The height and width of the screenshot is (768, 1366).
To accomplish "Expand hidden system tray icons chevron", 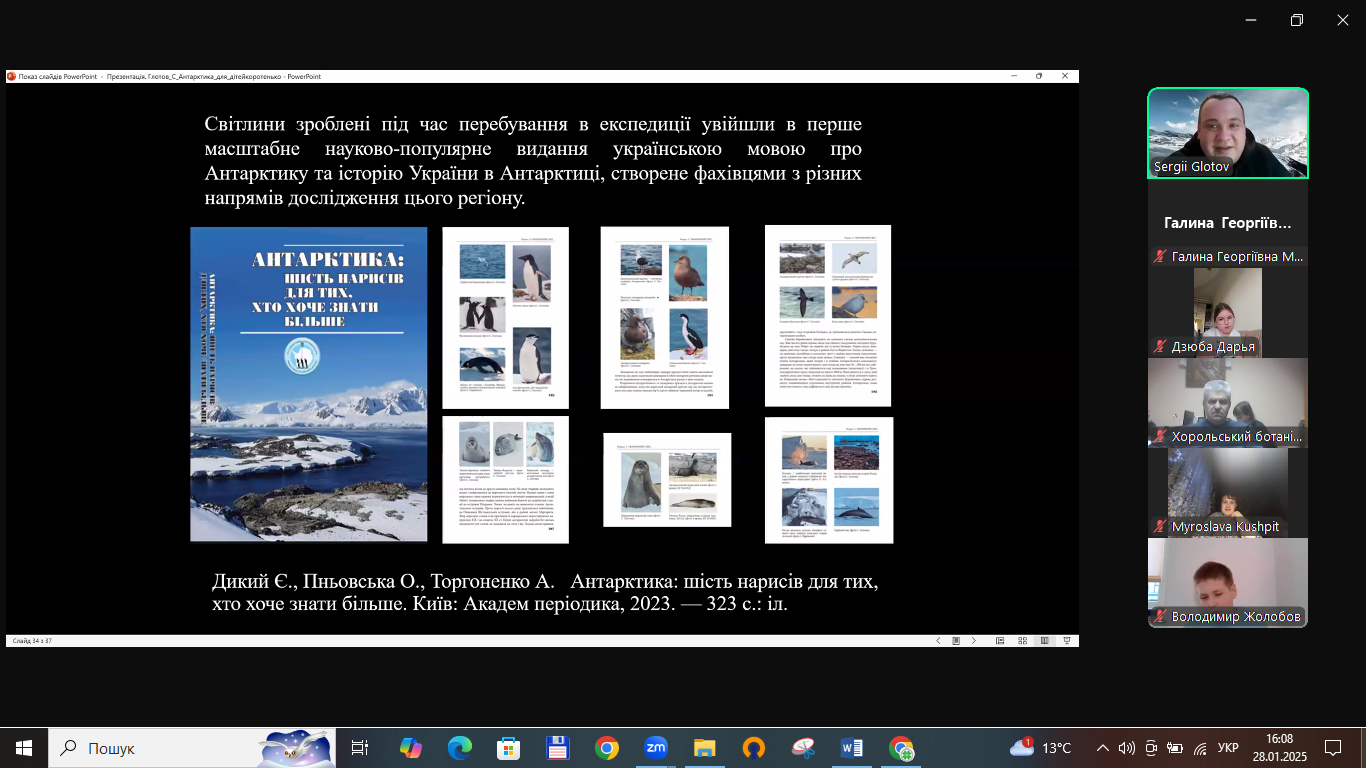I will point(1103,748).
